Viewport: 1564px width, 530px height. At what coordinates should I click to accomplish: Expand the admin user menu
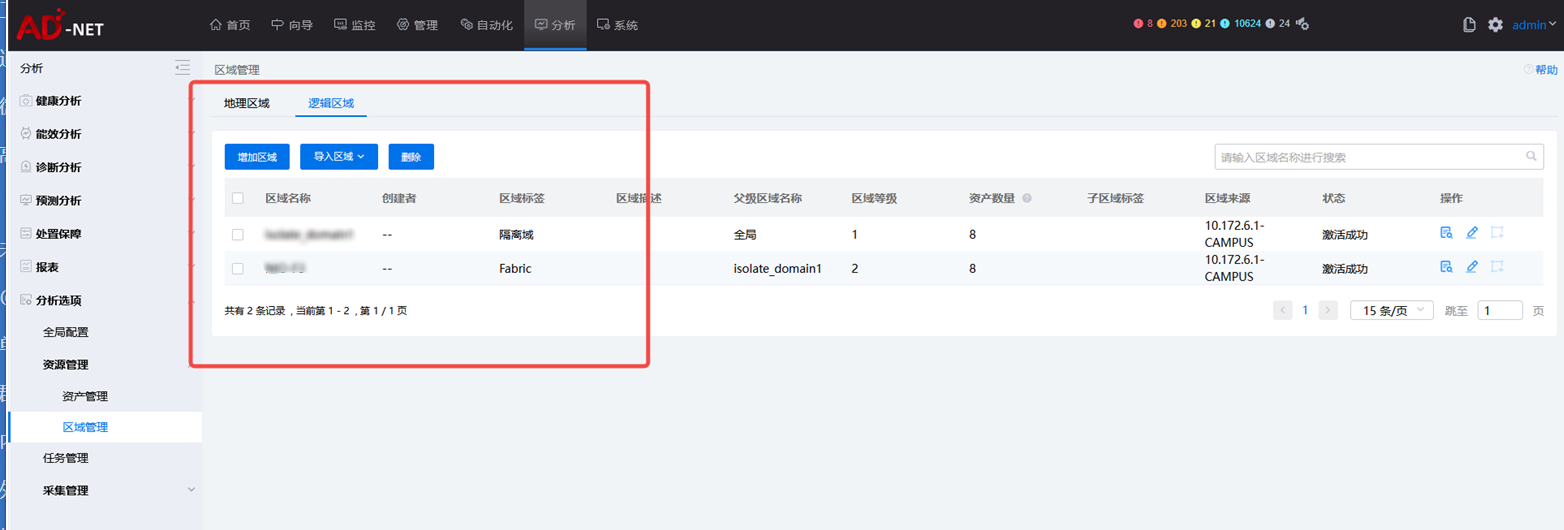(1534, 25)
